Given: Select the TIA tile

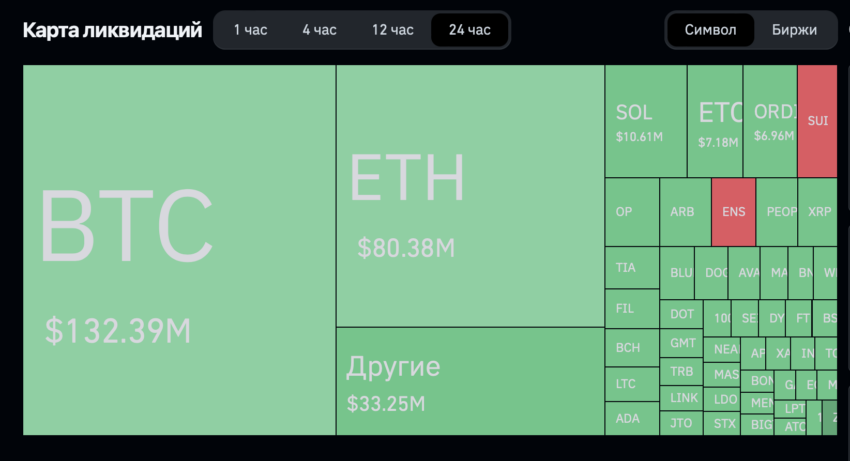Looking at the screenshot, I should [x=632, y=268].
